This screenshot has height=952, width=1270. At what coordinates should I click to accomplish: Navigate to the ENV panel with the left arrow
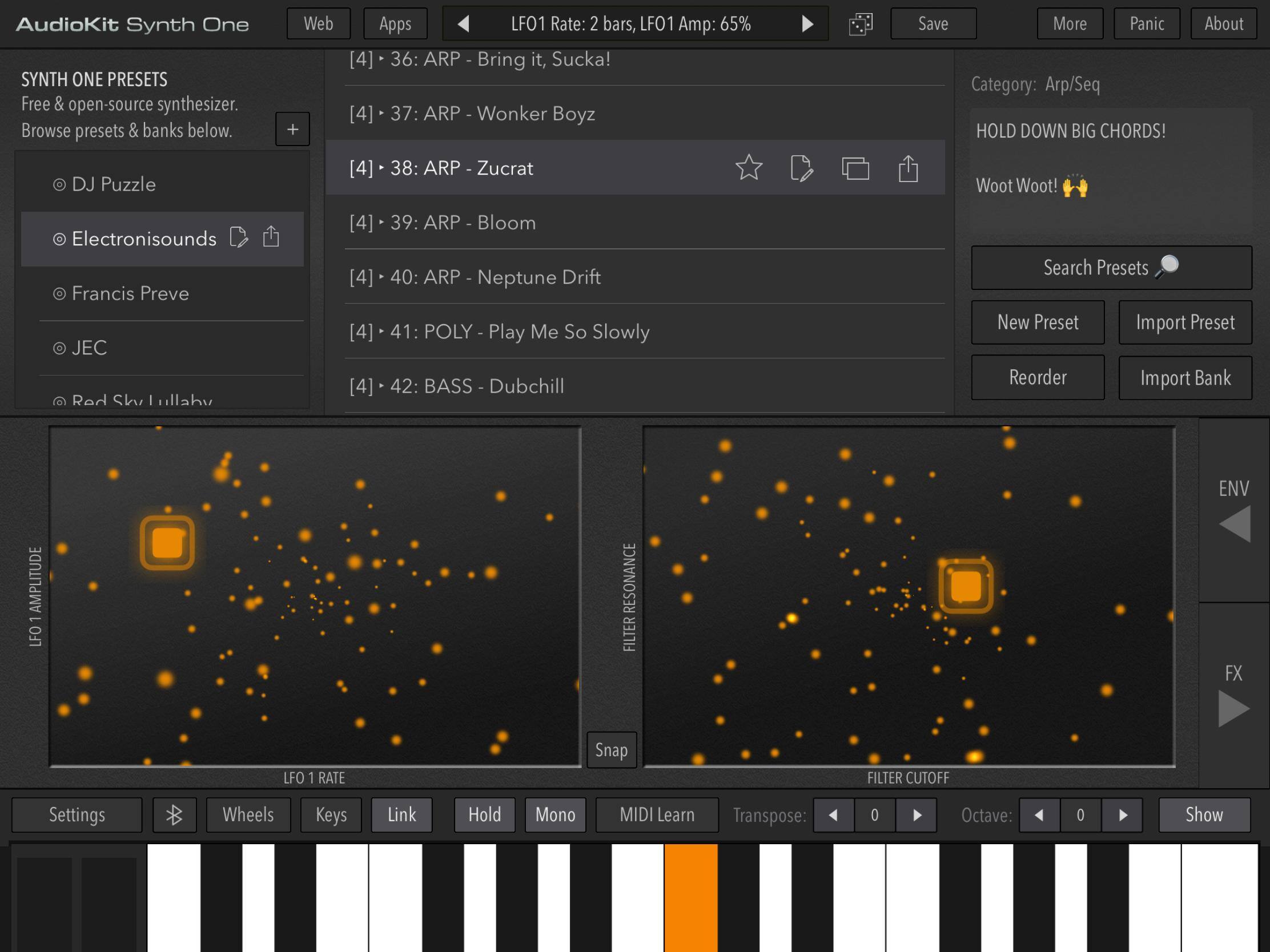coord(1235,523)
